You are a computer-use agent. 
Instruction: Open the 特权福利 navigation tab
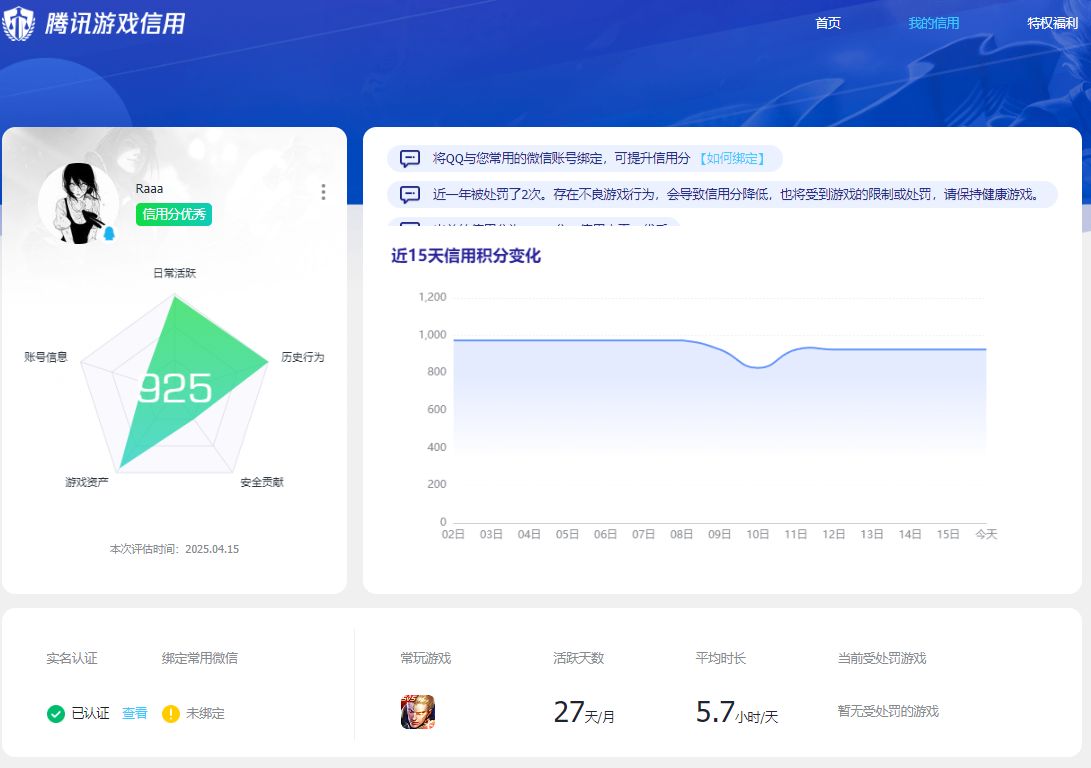pyautogui.click(x=1053, y=23)
